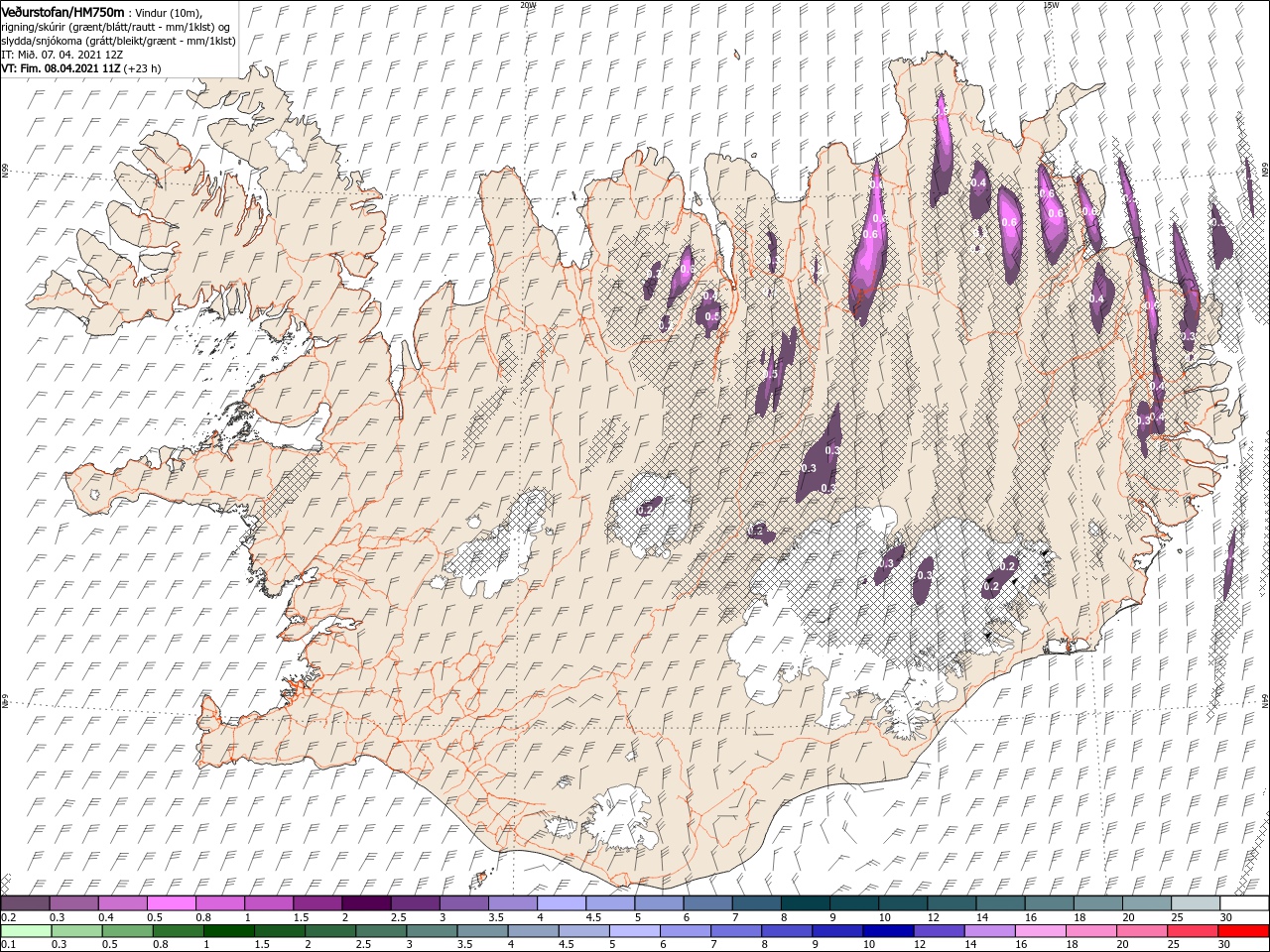Choose the light grey snow swatch 25 to 30

click(1194, 903)
